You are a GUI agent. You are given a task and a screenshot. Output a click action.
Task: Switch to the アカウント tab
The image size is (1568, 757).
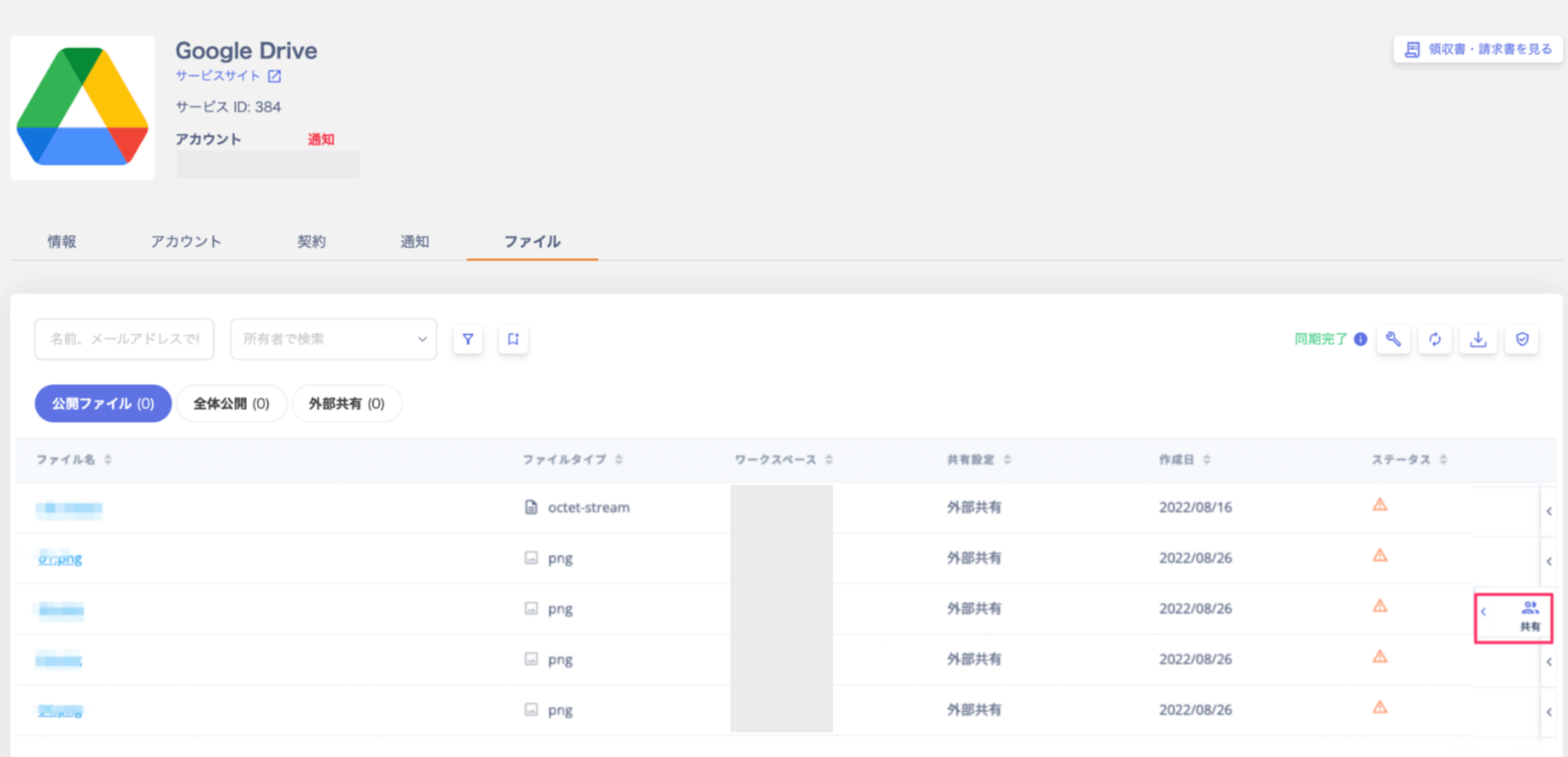pyautogui.click(x=186, y=241)
